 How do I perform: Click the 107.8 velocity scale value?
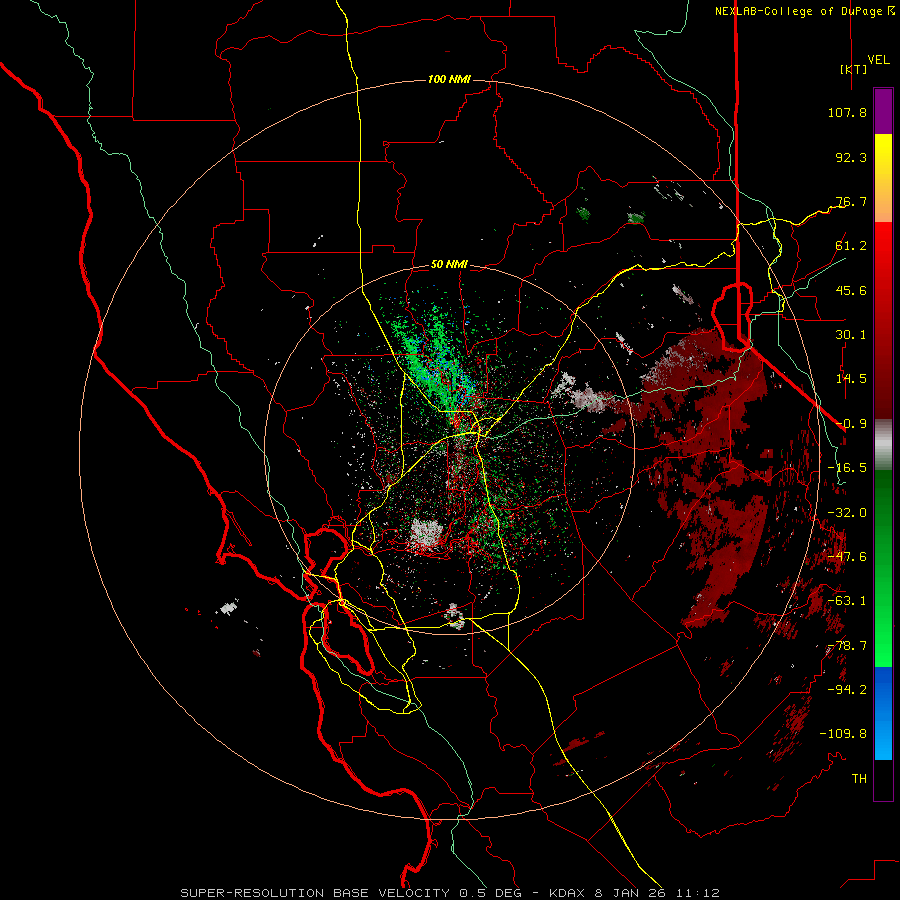(x=847, y=112)
